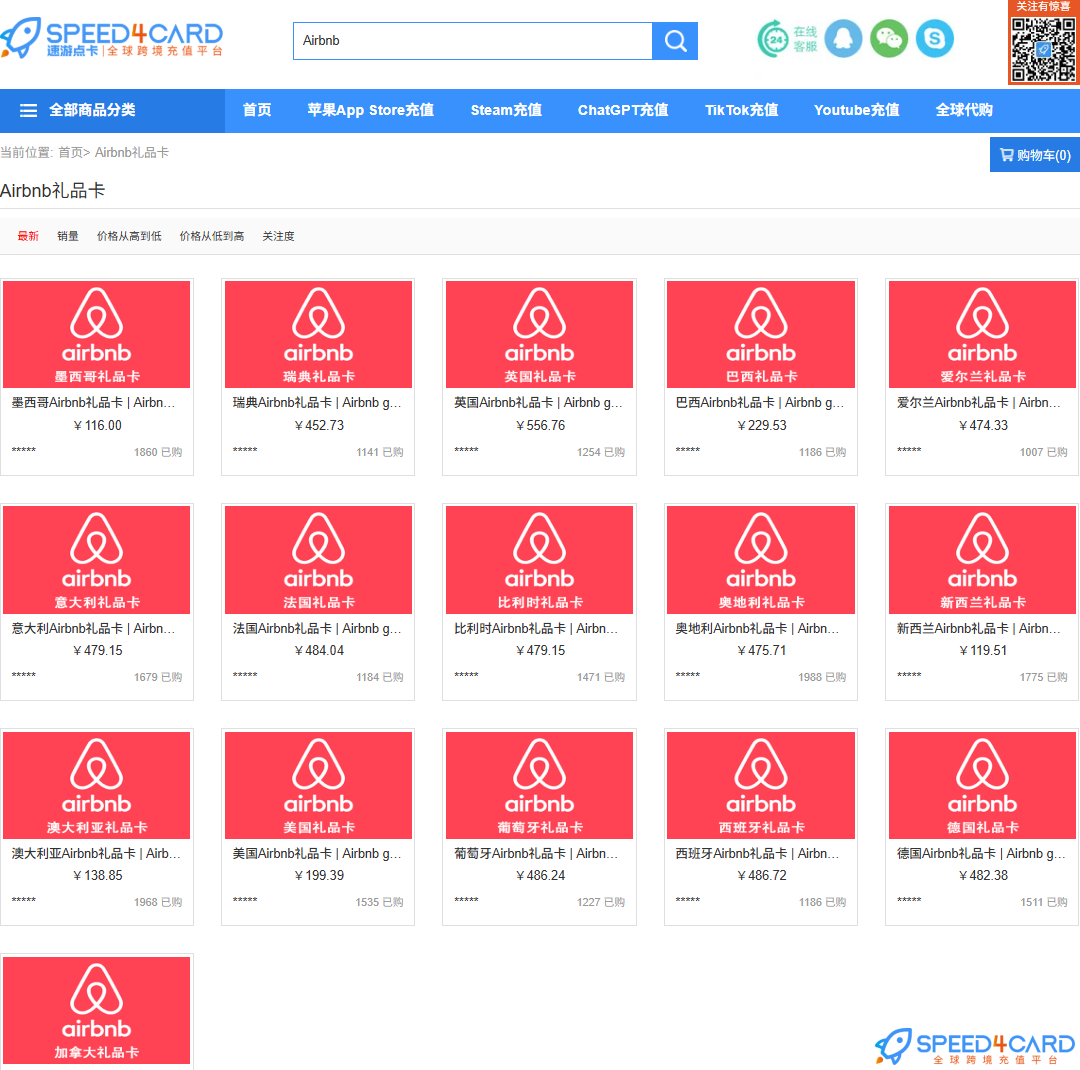Sort by 价格从高到低
This screenshot has width=1080, height=1070.
129,236
